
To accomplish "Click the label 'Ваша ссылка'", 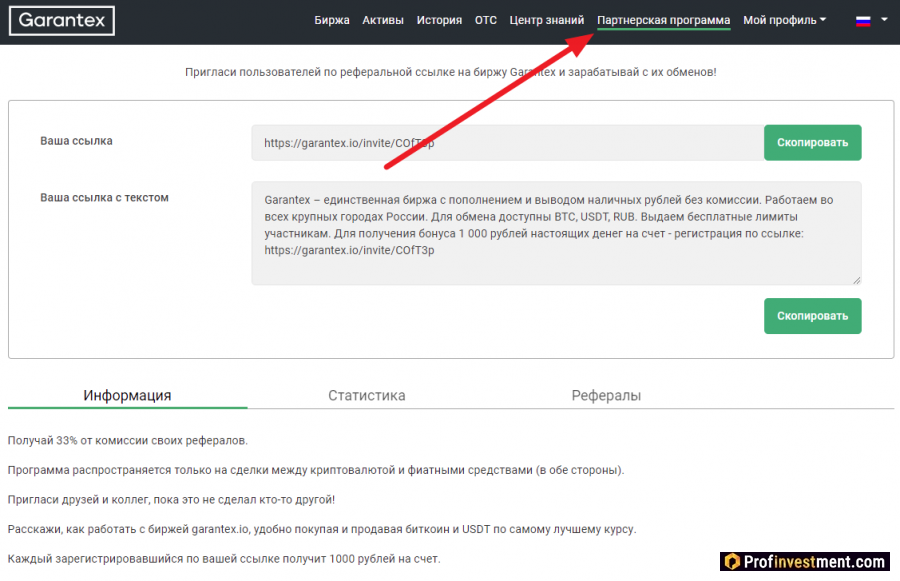I will (76, 141).
